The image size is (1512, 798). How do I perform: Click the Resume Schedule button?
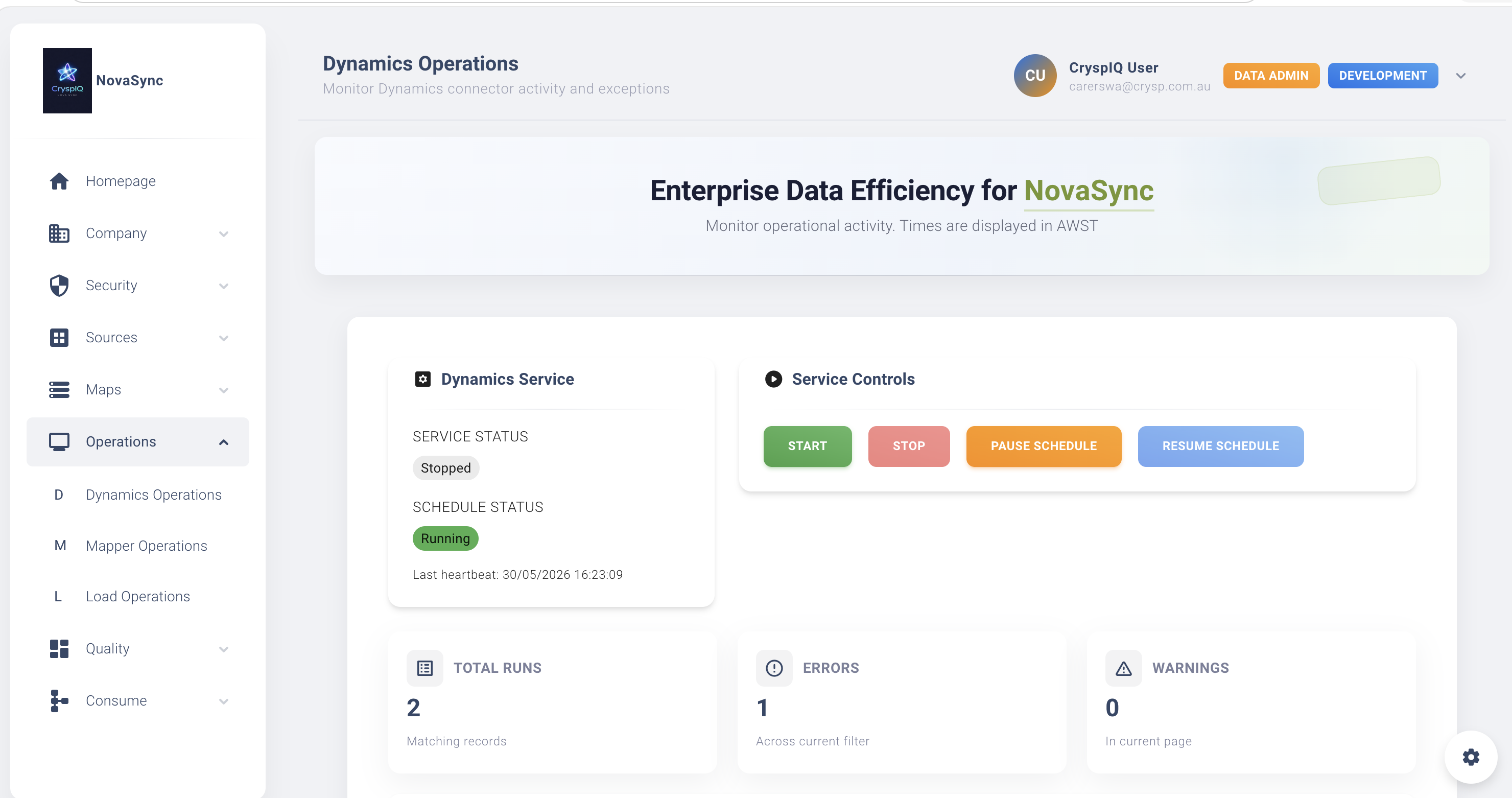(1221, 447)
